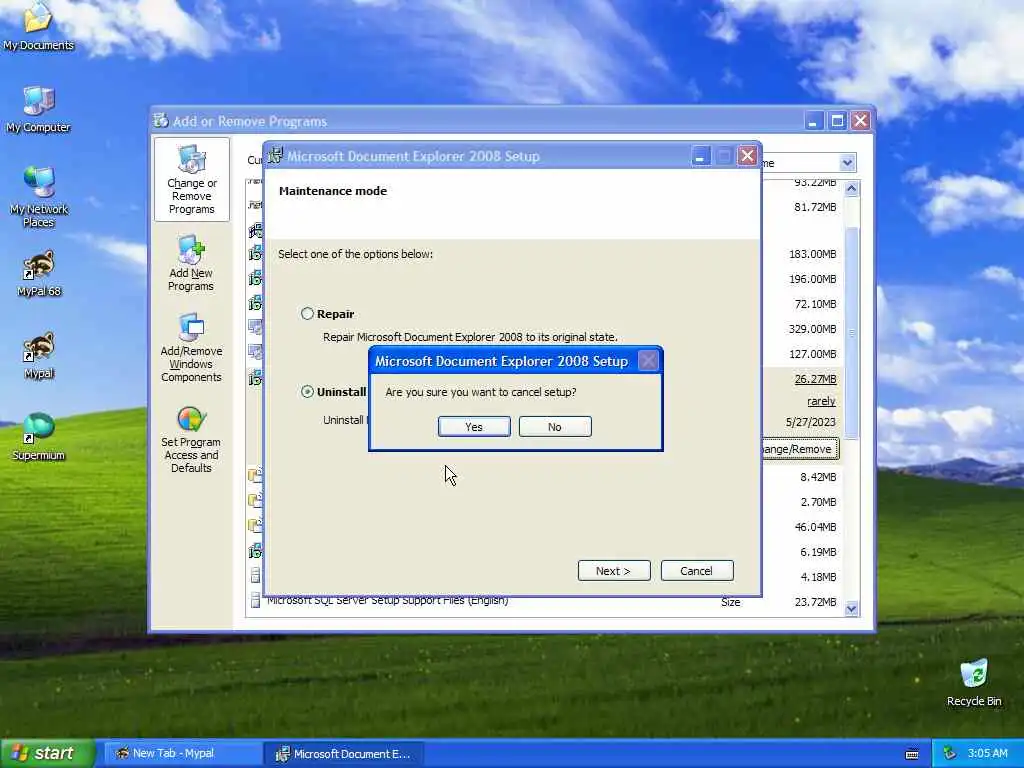Image resolution: width=1024 pixels, height=768 pixels.
Task: Open the Recycle Bin
Action: tap(974, 683)
